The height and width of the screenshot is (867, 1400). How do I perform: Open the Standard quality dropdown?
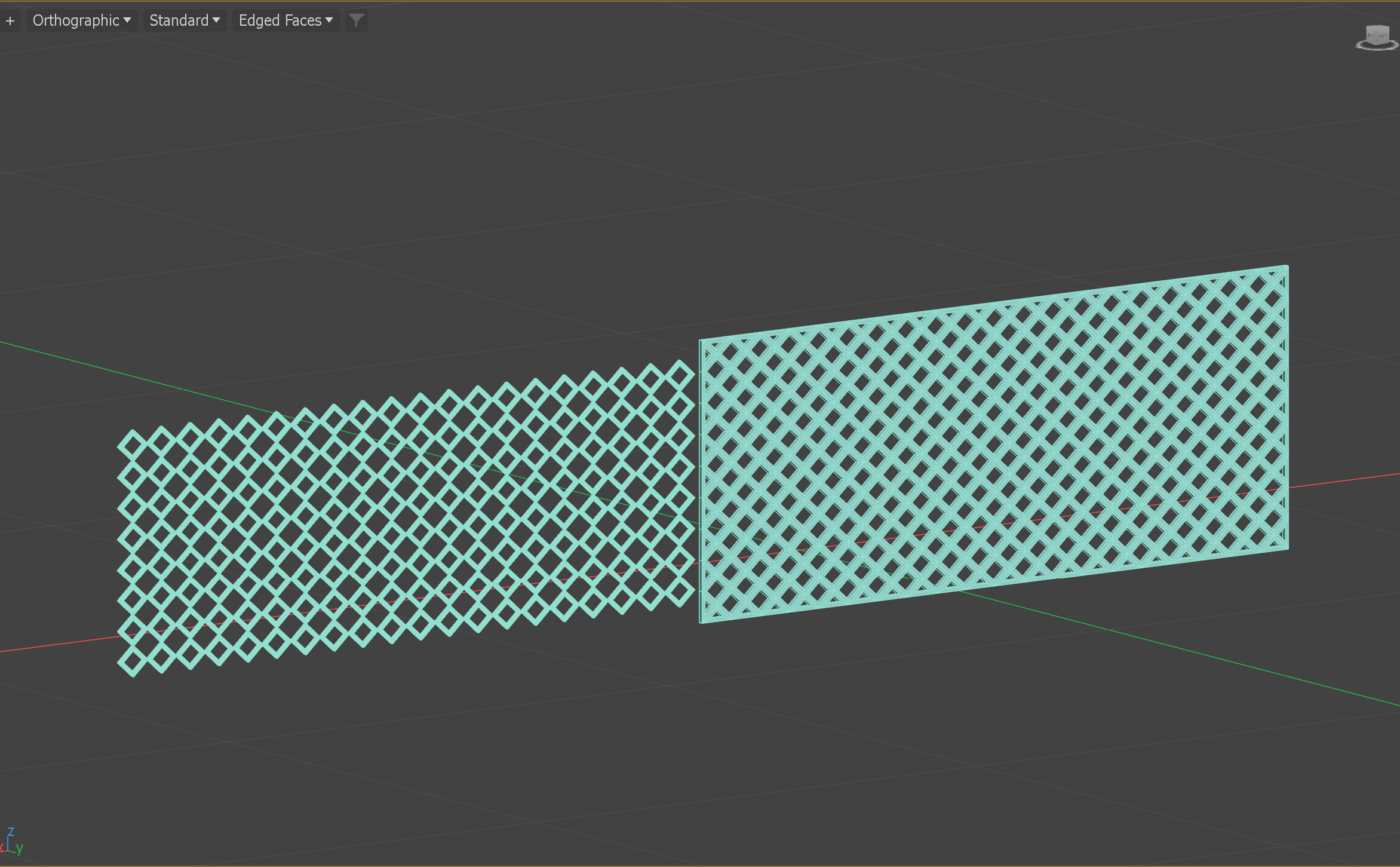click(185, 21)
